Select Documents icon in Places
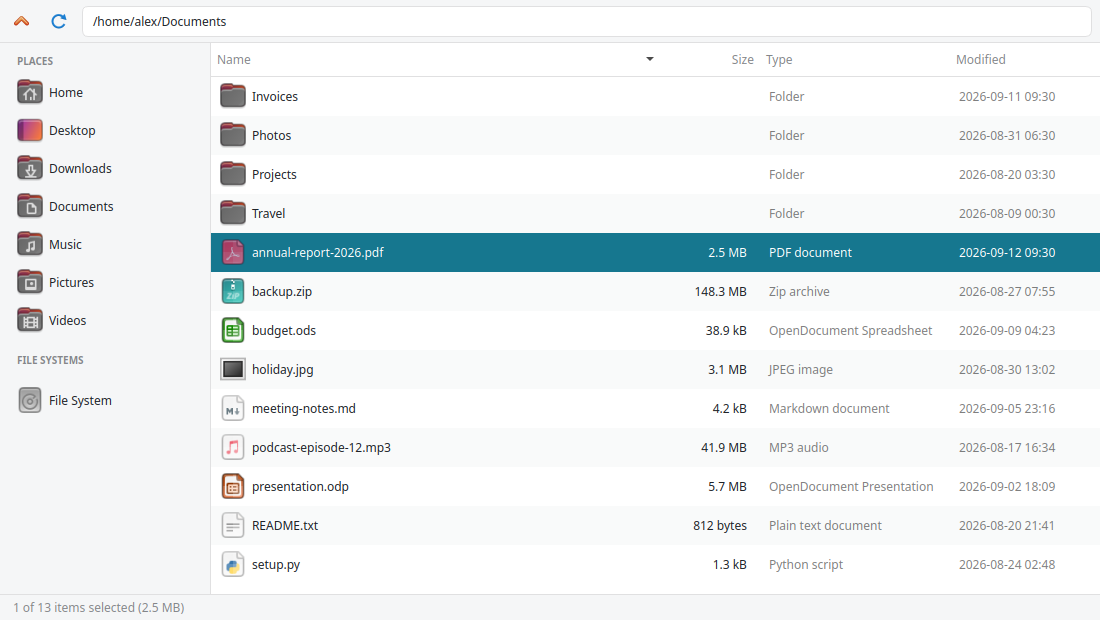Viewport: 1100px width, 620px height. pyautogui.click(x=29, y=206)
